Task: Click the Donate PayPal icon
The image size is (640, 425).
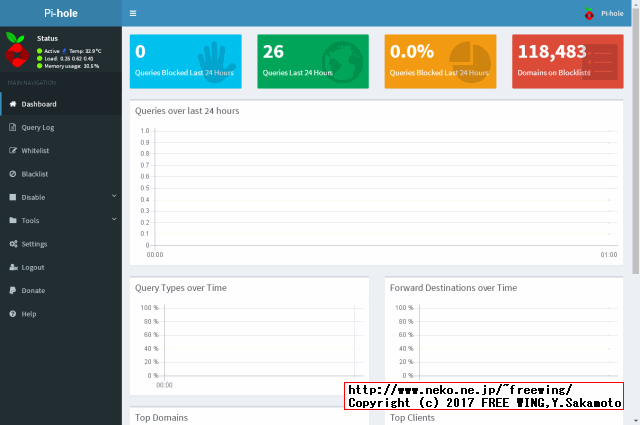Action: click(x=12, y=290)
